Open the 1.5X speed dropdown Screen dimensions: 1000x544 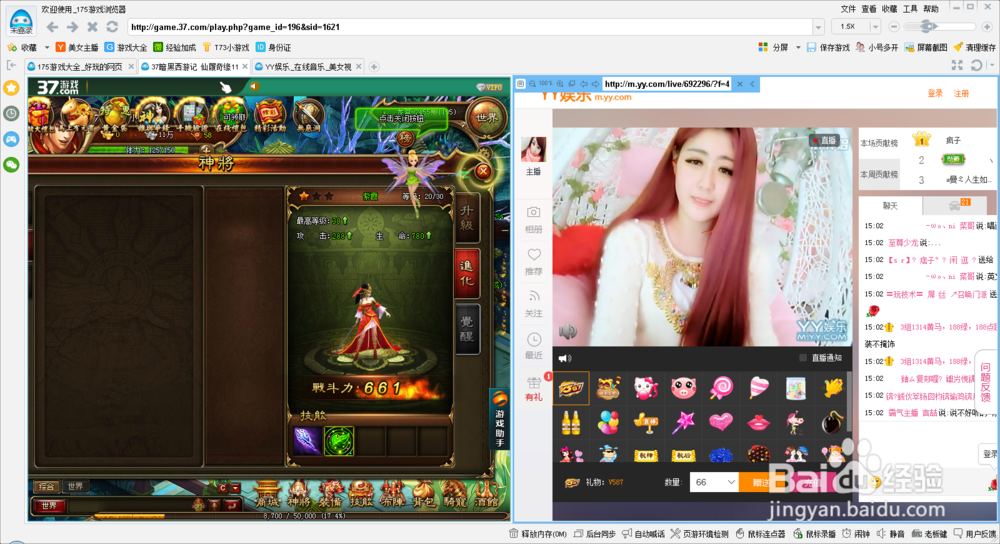tap(857, 27)
